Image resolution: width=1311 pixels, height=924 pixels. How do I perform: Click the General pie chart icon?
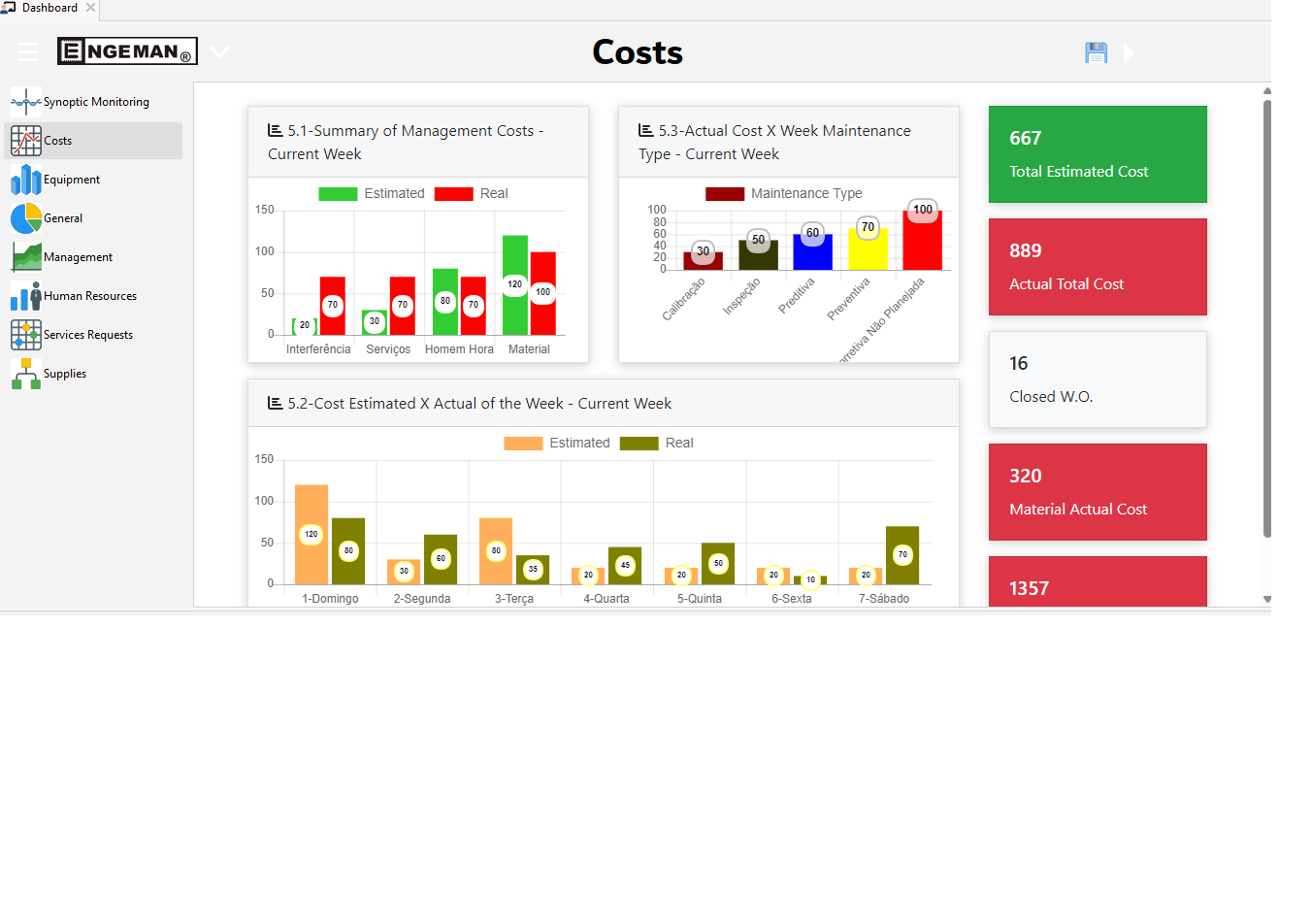[x=25, y=217]
